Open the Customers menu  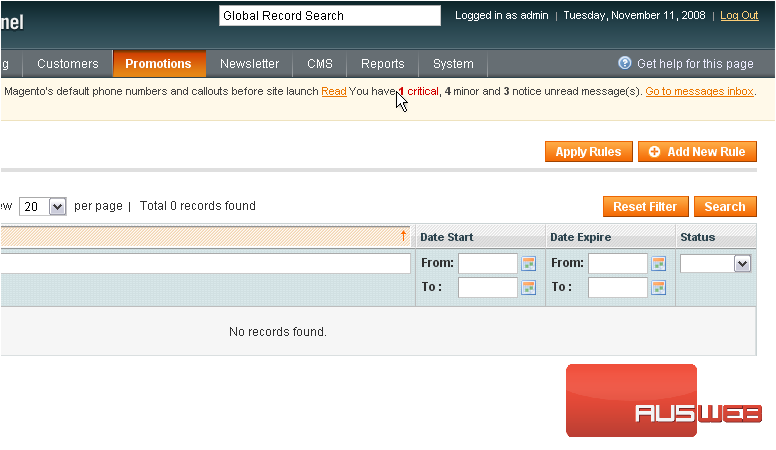[68, 64]
